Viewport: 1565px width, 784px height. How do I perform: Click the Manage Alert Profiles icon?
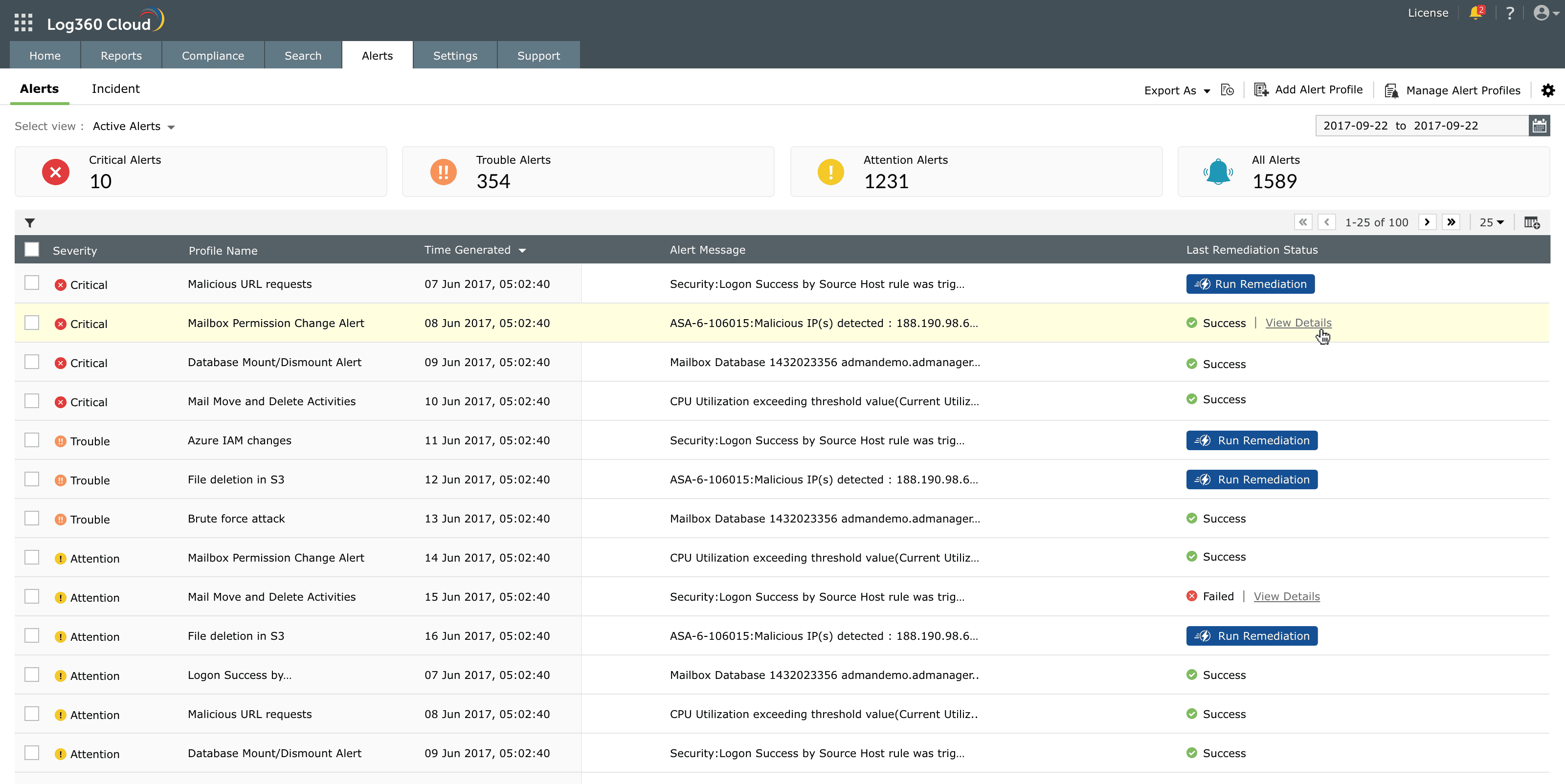[1391, 90]
